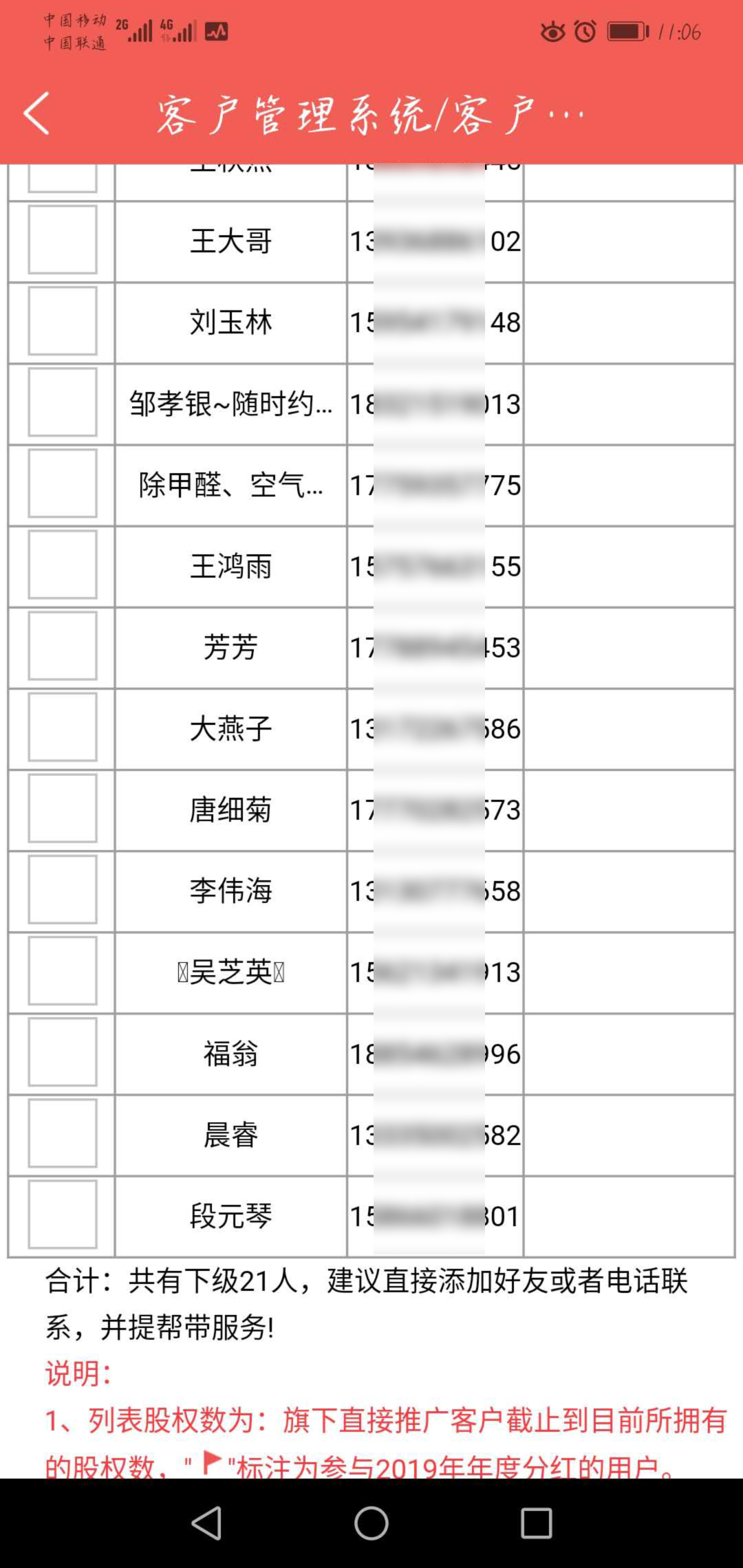Tap the name 除甲醛、空气…

click(231, 485)
